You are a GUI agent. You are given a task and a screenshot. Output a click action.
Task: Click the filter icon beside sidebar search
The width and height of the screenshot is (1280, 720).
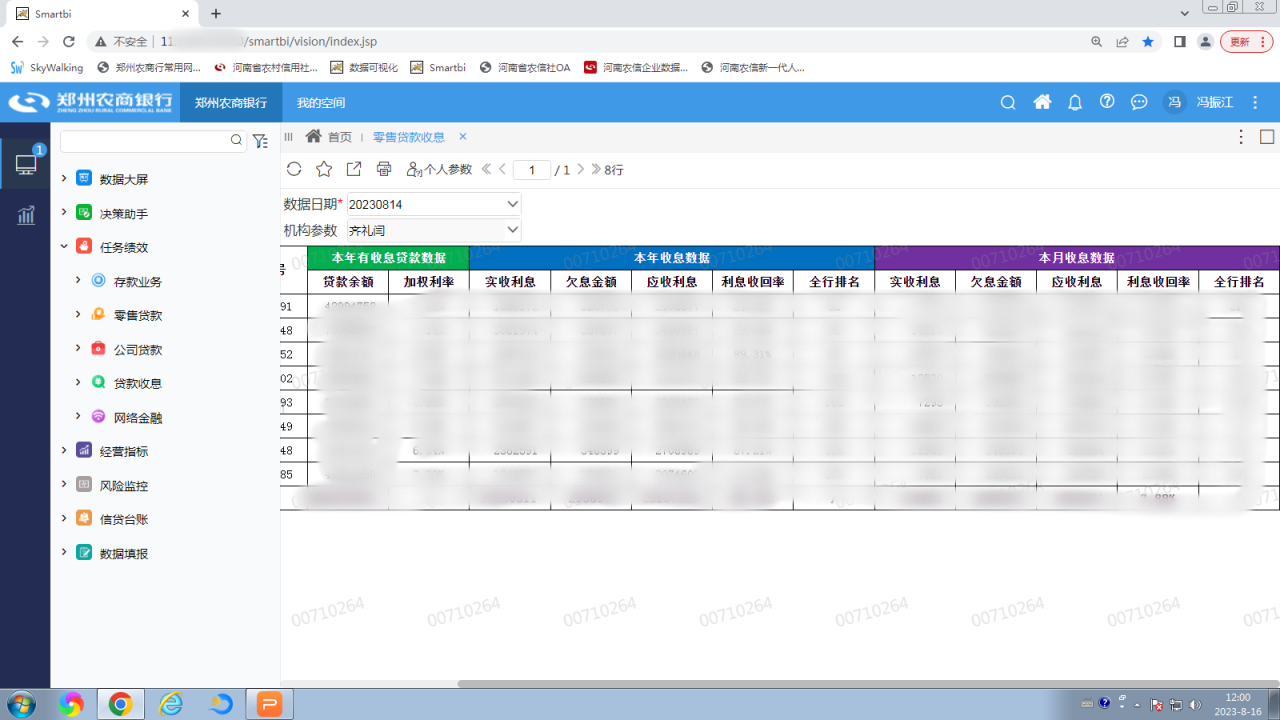coord(260,141)
